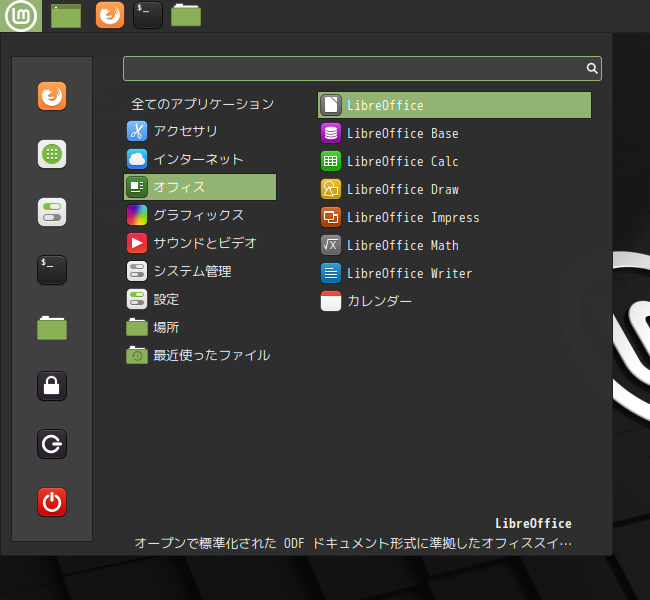The image size is (650, 600).
Task: Click the LibreOffice Calc spreadsheet icon
Action: point(331,161)
